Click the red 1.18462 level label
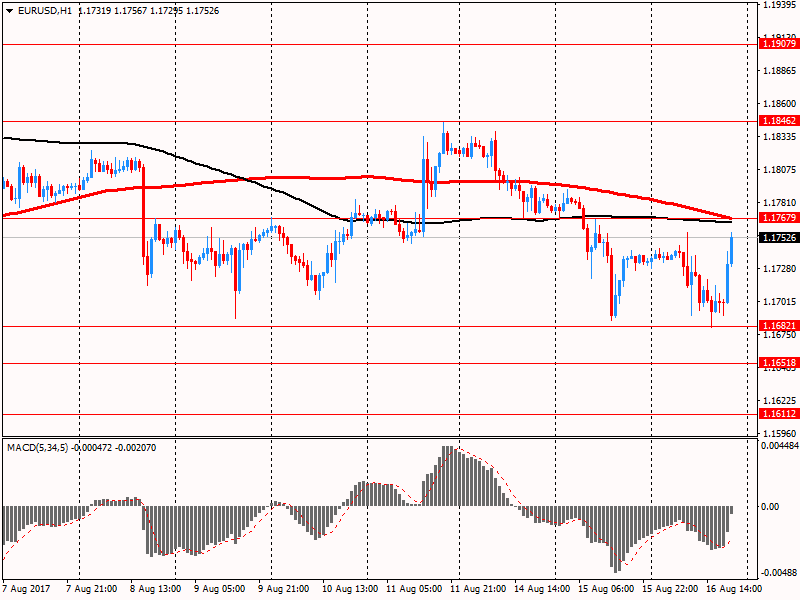 point(779,120)
